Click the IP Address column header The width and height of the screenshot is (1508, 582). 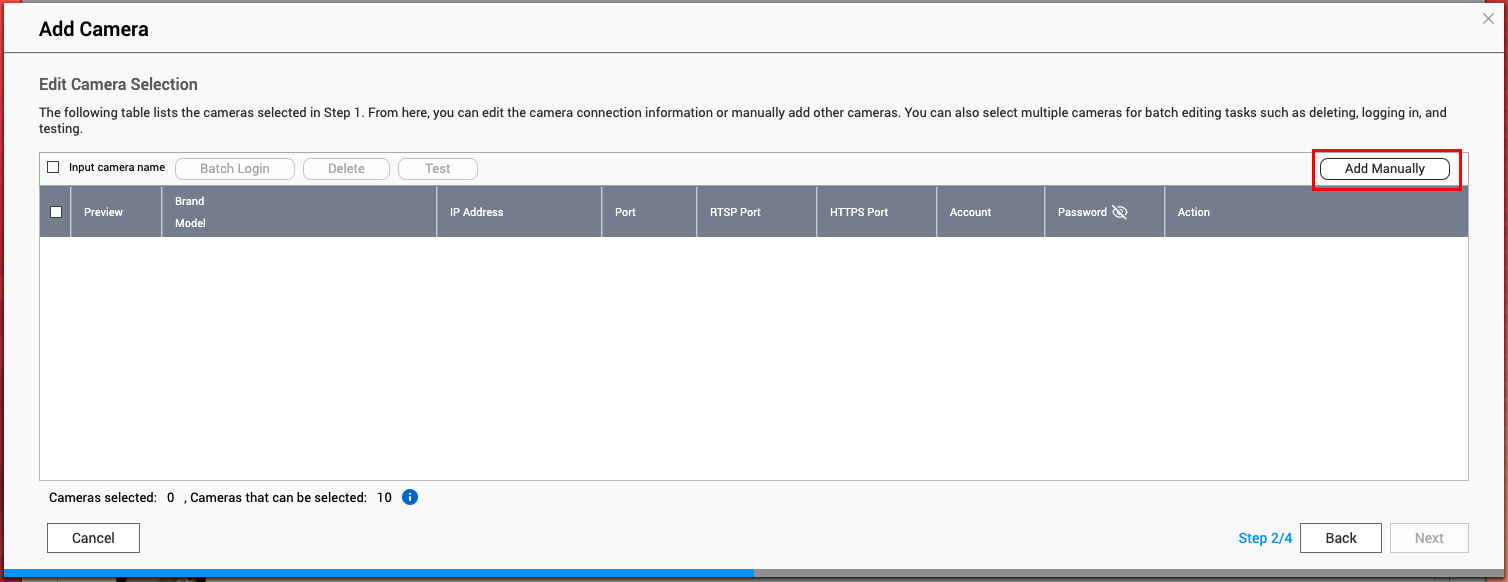[x=476, y=212]
